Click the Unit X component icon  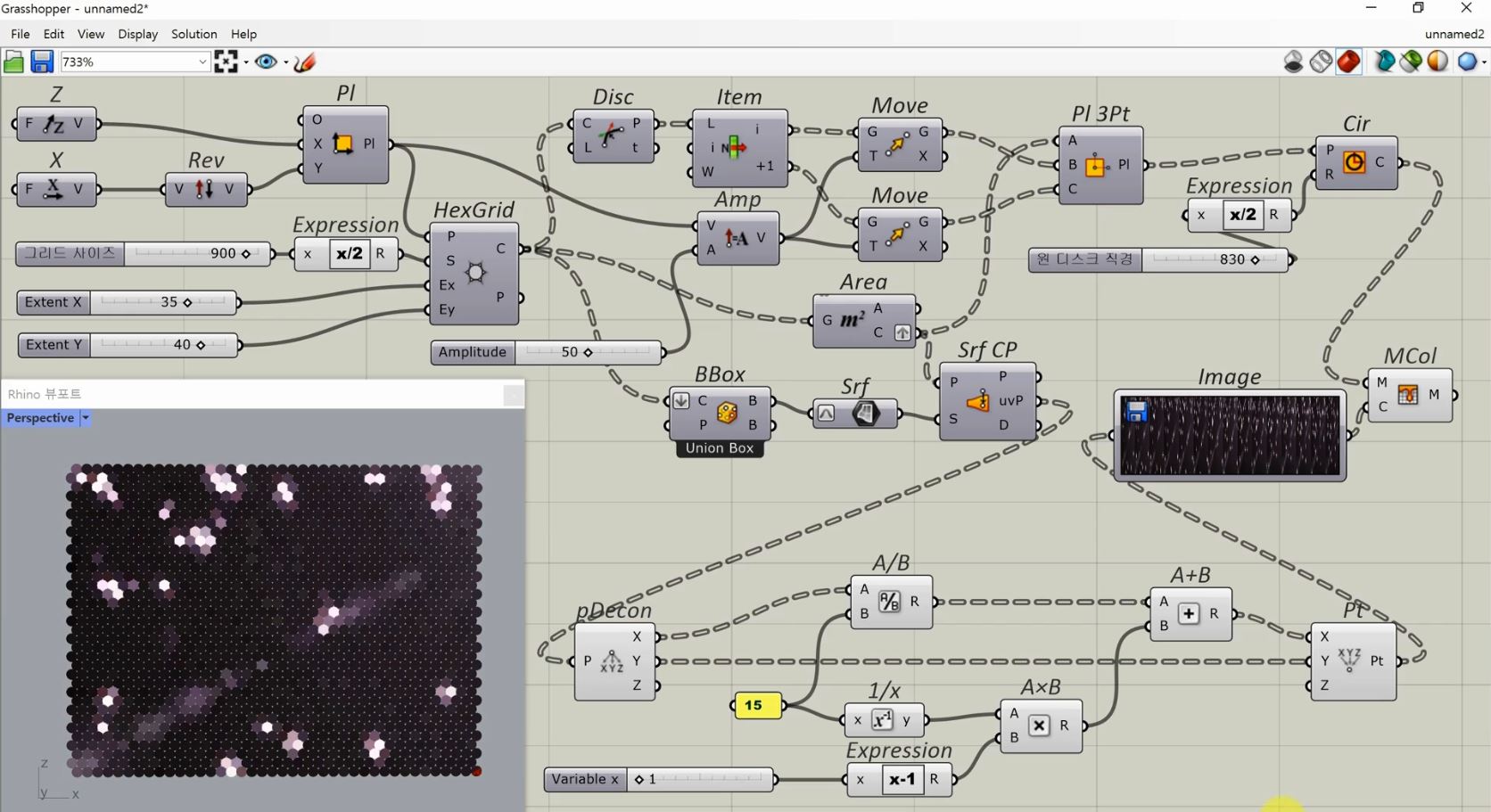coord(54,189)
